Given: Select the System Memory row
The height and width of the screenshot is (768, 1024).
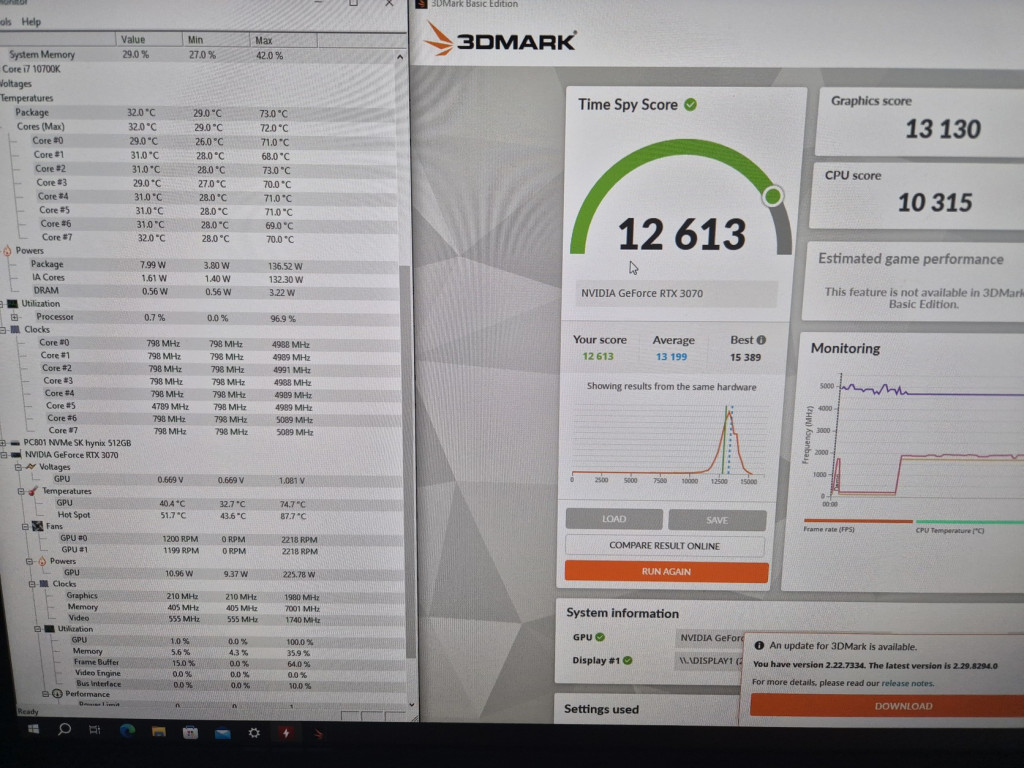Looking at the screenshot, I should tap(199, 55).
